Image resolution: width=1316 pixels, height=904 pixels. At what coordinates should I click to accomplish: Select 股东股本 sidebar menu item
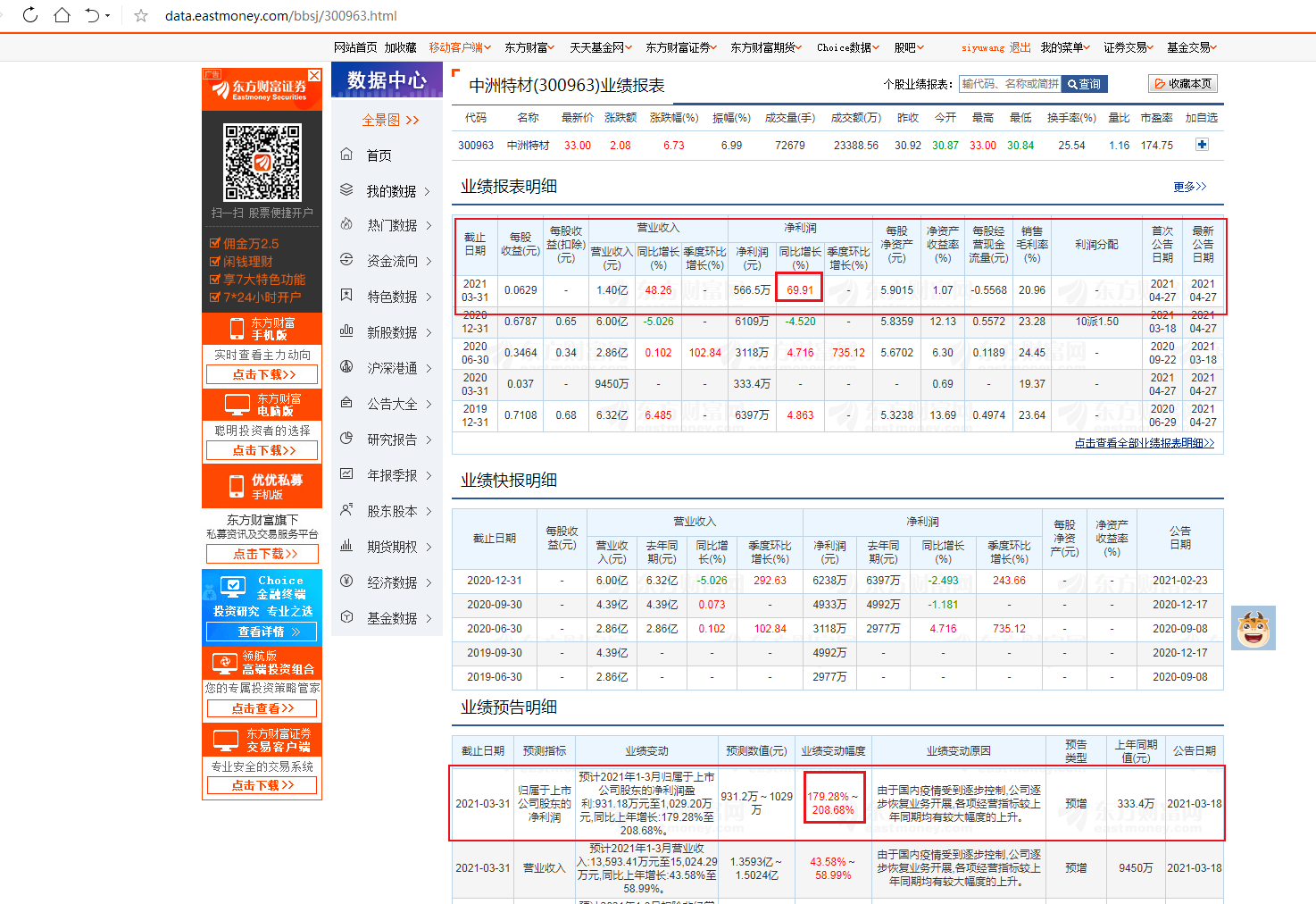coord(391,511)
